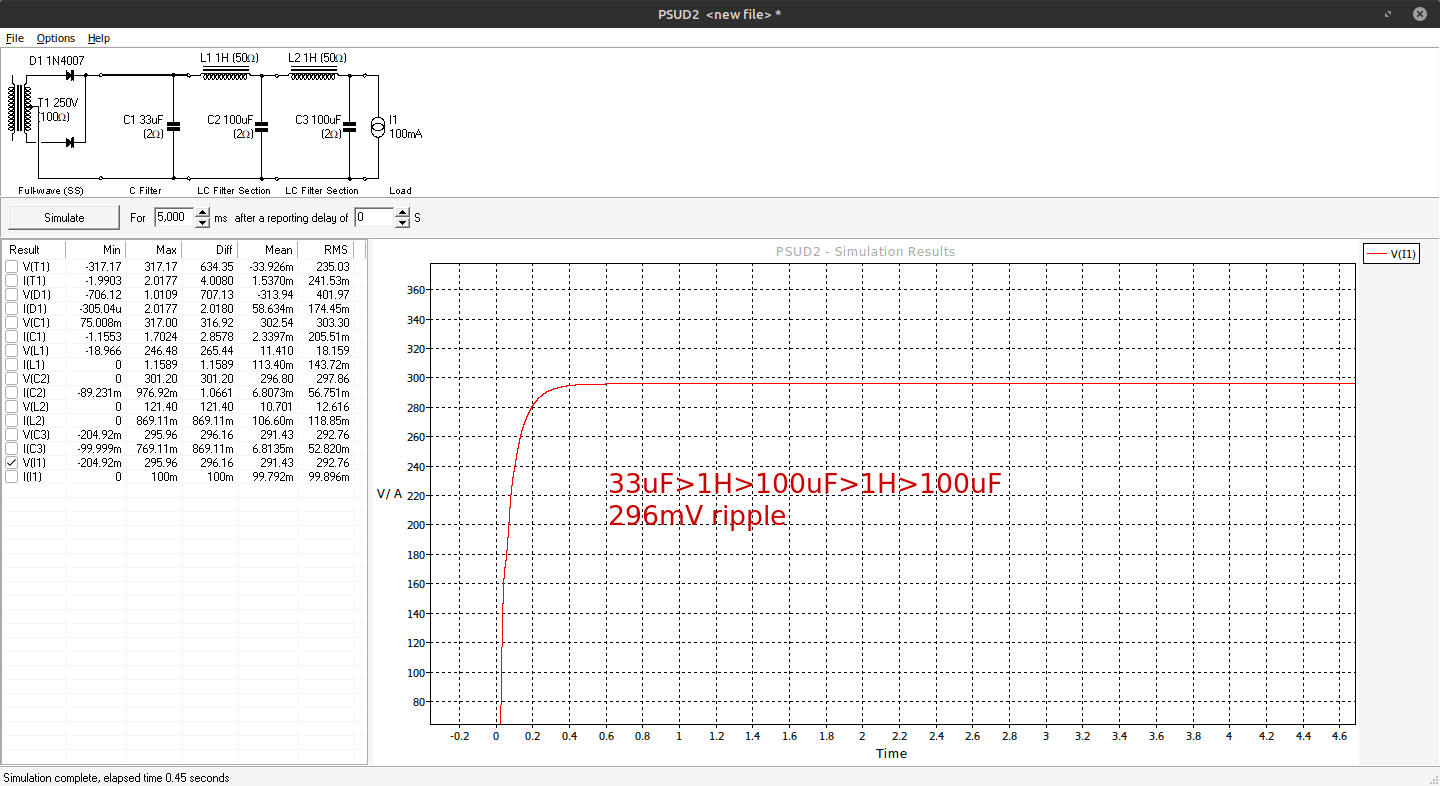Click the V(C3) Diff value 296.16
This screenshot has width=1440, height=786.
pyautogui.click(x=217, y=435)
